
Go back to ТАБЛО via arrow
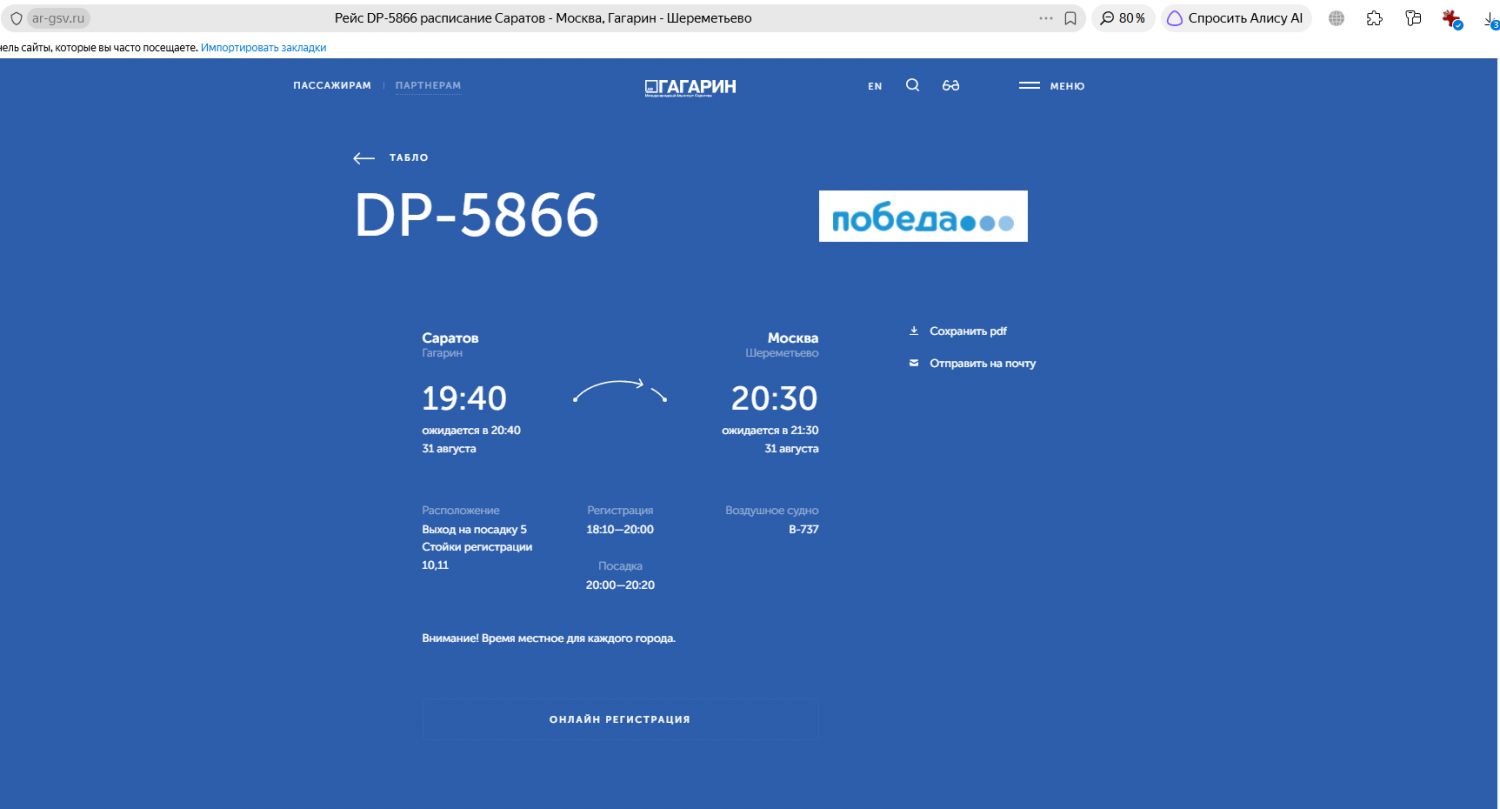[391, 158]
